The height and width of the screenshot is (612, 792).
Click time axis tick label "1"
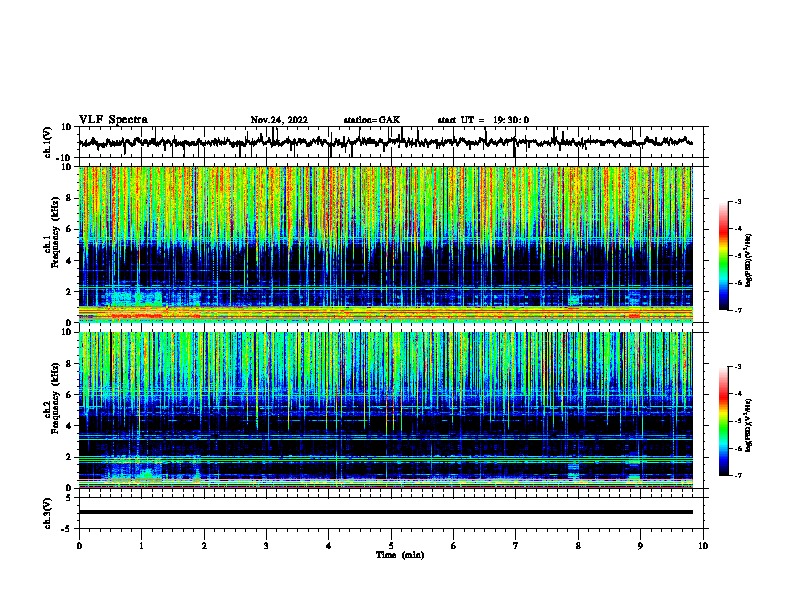pyautogui.click(x=141, y=545)
